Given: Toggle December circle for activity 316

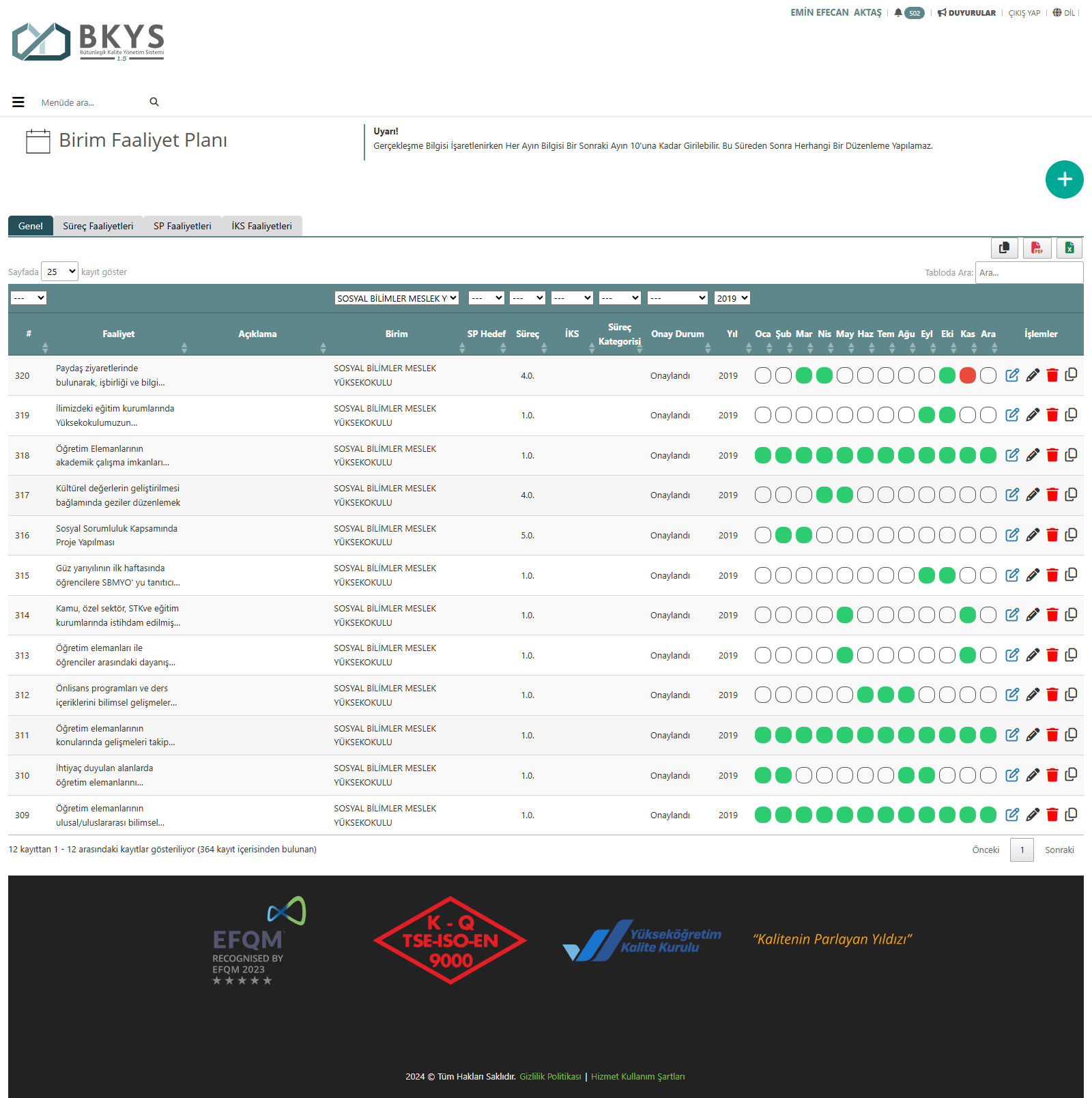Looking at the screenshot, I should coord(988,535).
